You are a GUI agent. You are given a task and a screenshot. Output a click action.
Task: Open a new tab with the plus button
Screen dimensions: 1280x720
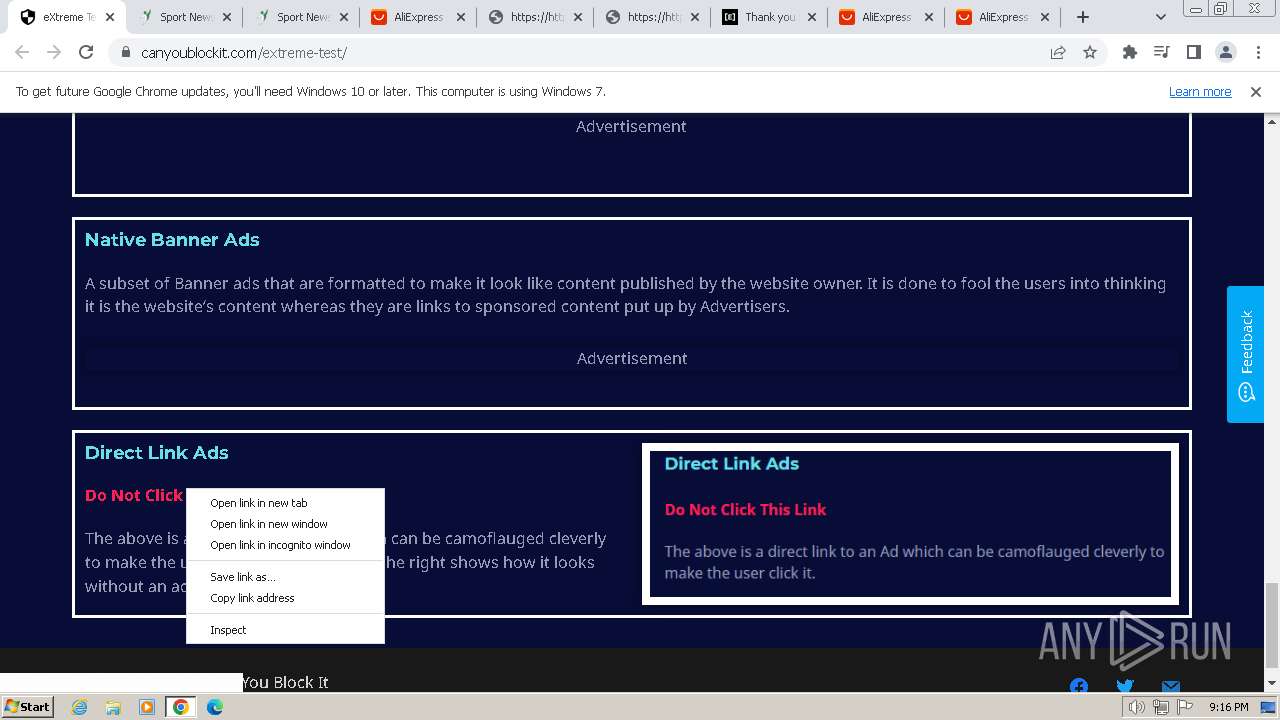(x=1083, y=17)
